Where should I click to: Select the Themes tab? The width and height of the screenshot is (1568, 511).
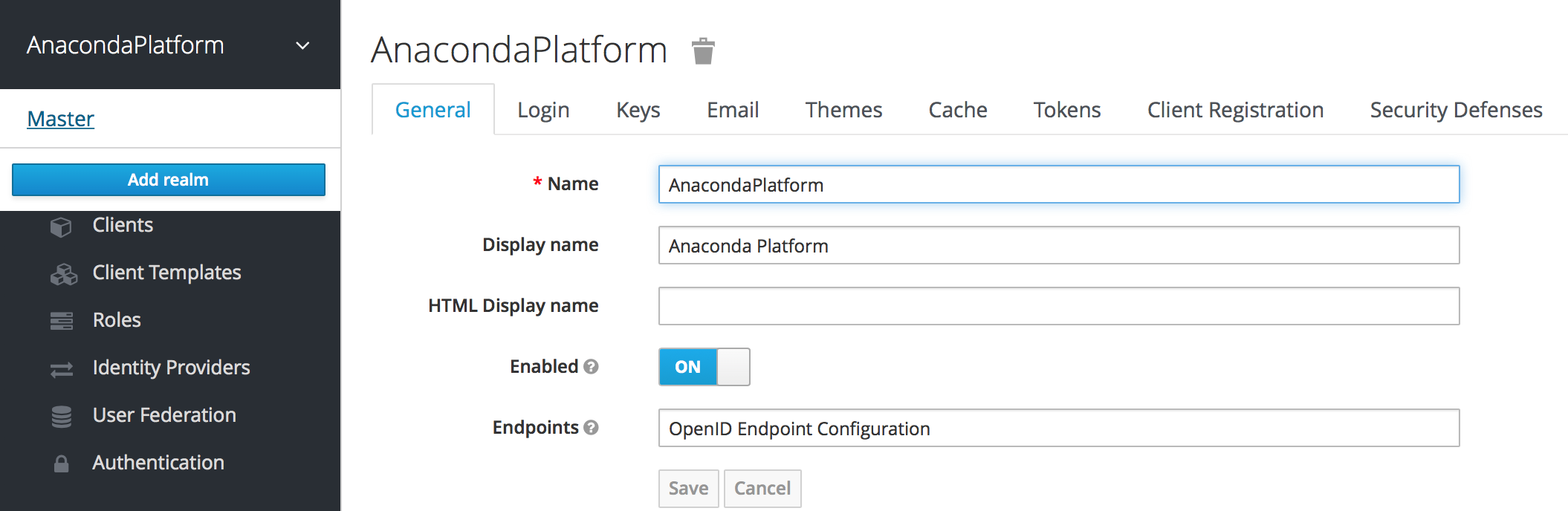(x=843, y=110)
